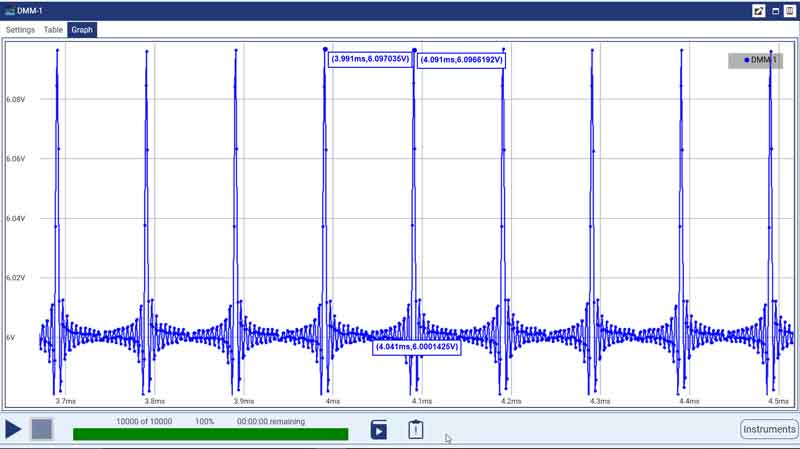Click the green progress bar
The image size is (800, 449).
[x=210, y=434]
